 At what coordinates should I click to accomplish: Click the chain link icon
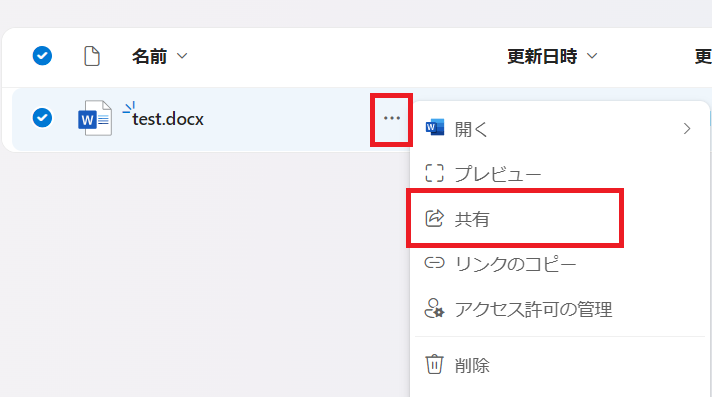tap(434, 263)
